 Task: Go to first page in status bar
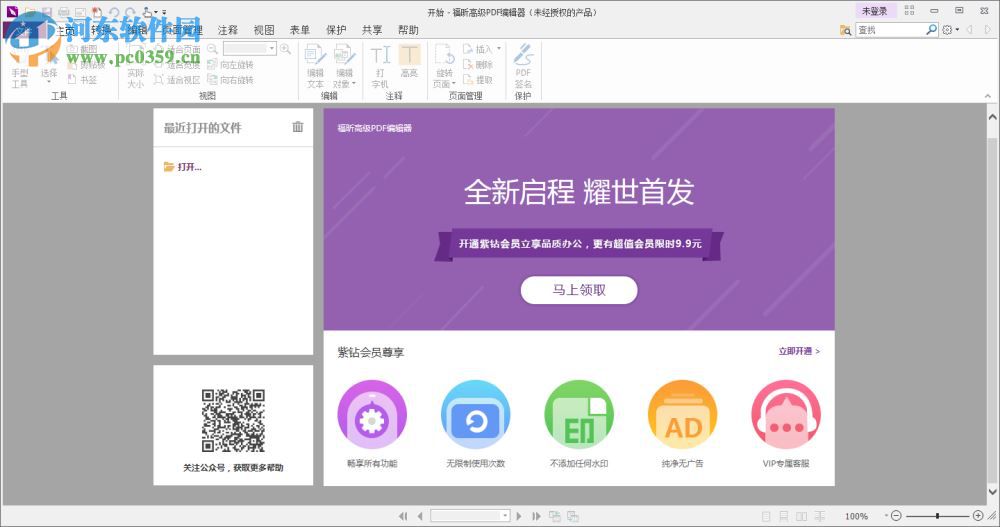[403, 516]
